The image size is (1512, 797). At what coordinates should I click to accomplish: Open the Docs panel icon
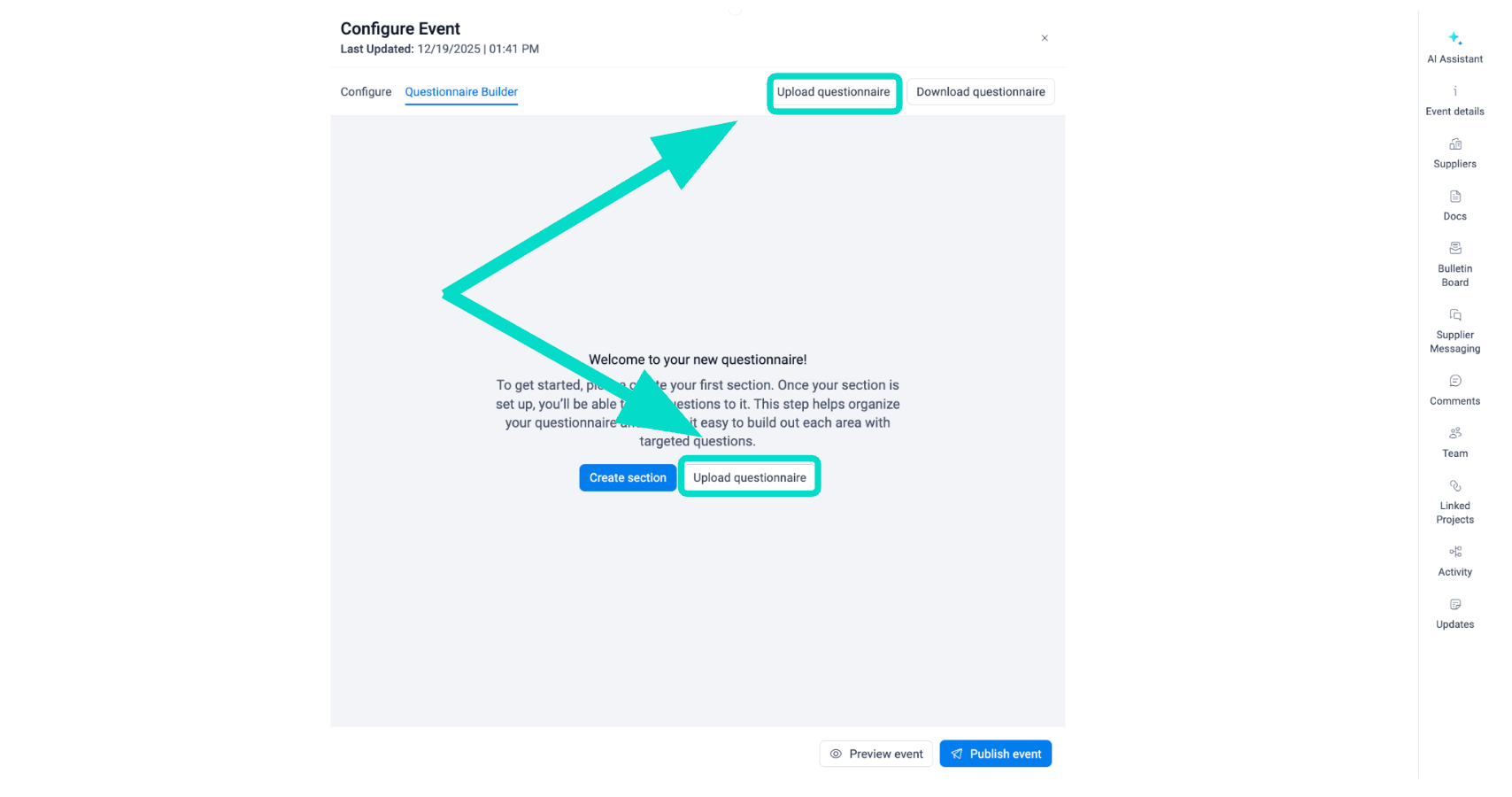(1454, 197)
